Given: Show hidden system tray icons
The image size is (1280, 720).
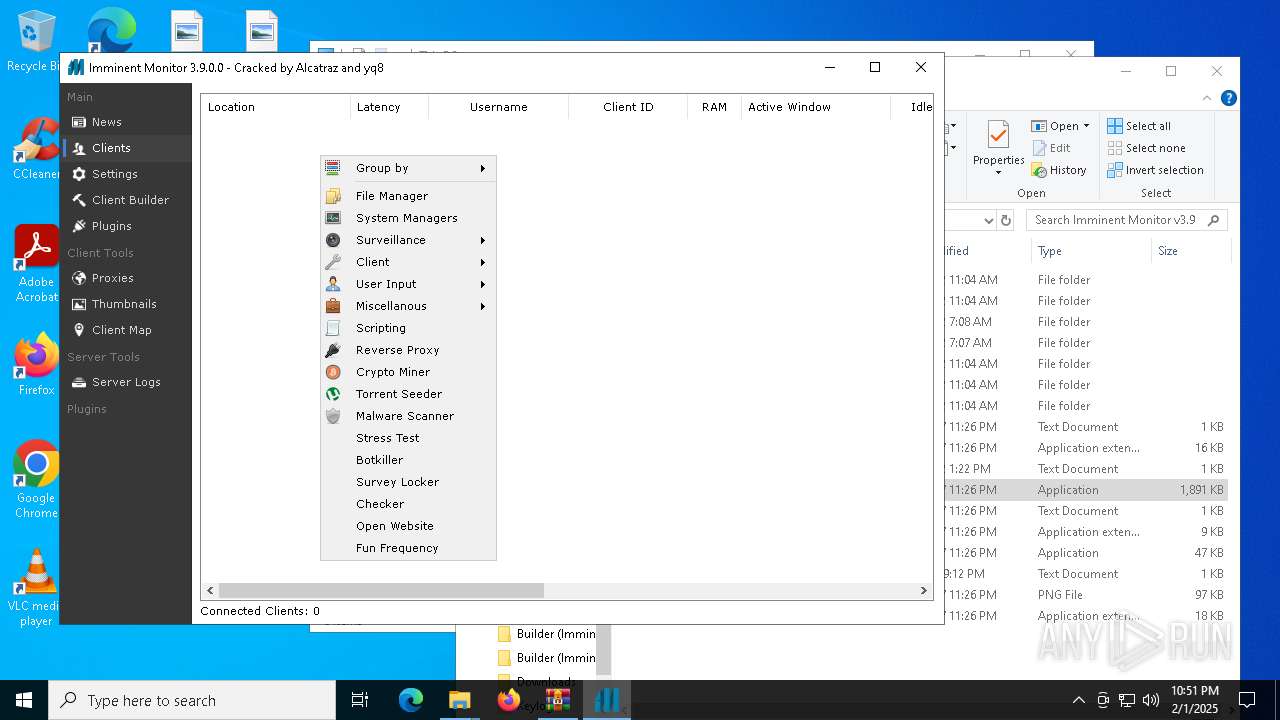Looking at the screenshot, I should point(1078,700).
